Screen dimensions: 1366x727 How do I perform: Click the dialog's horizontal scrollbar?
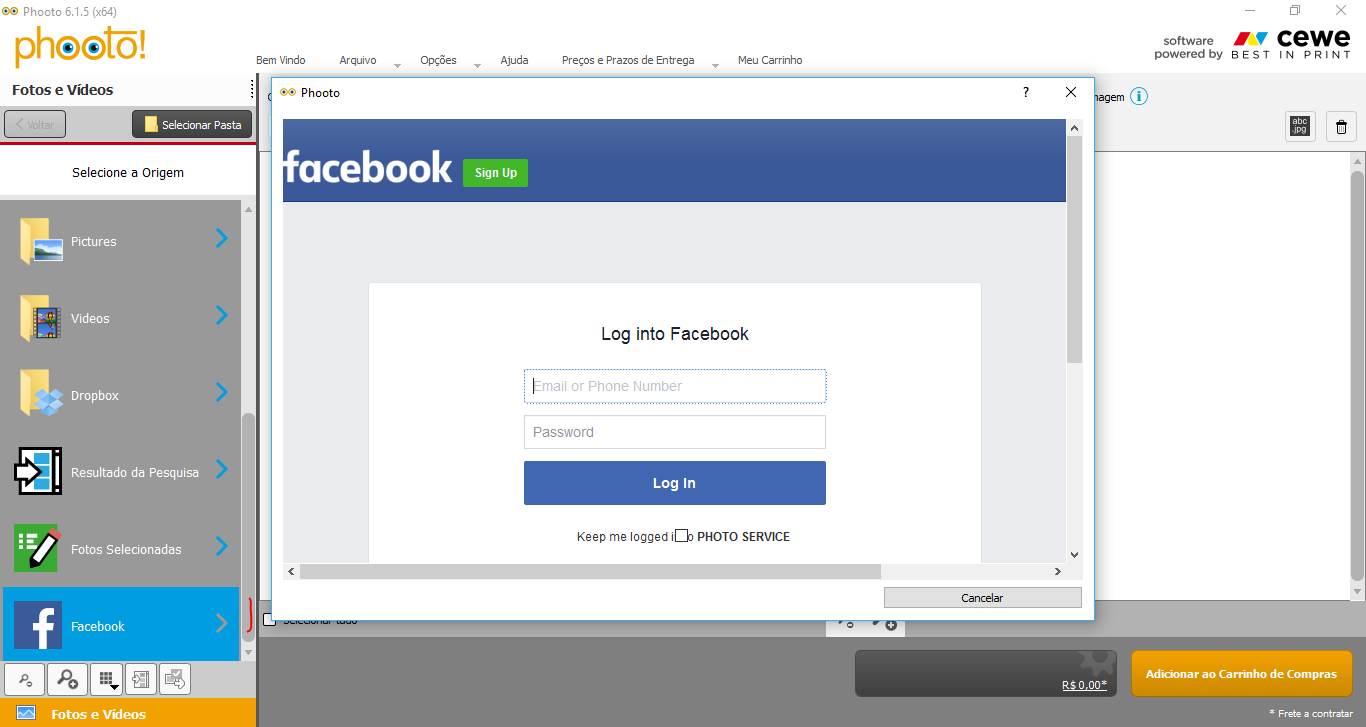pyautogui.click(x=590, y=571)
